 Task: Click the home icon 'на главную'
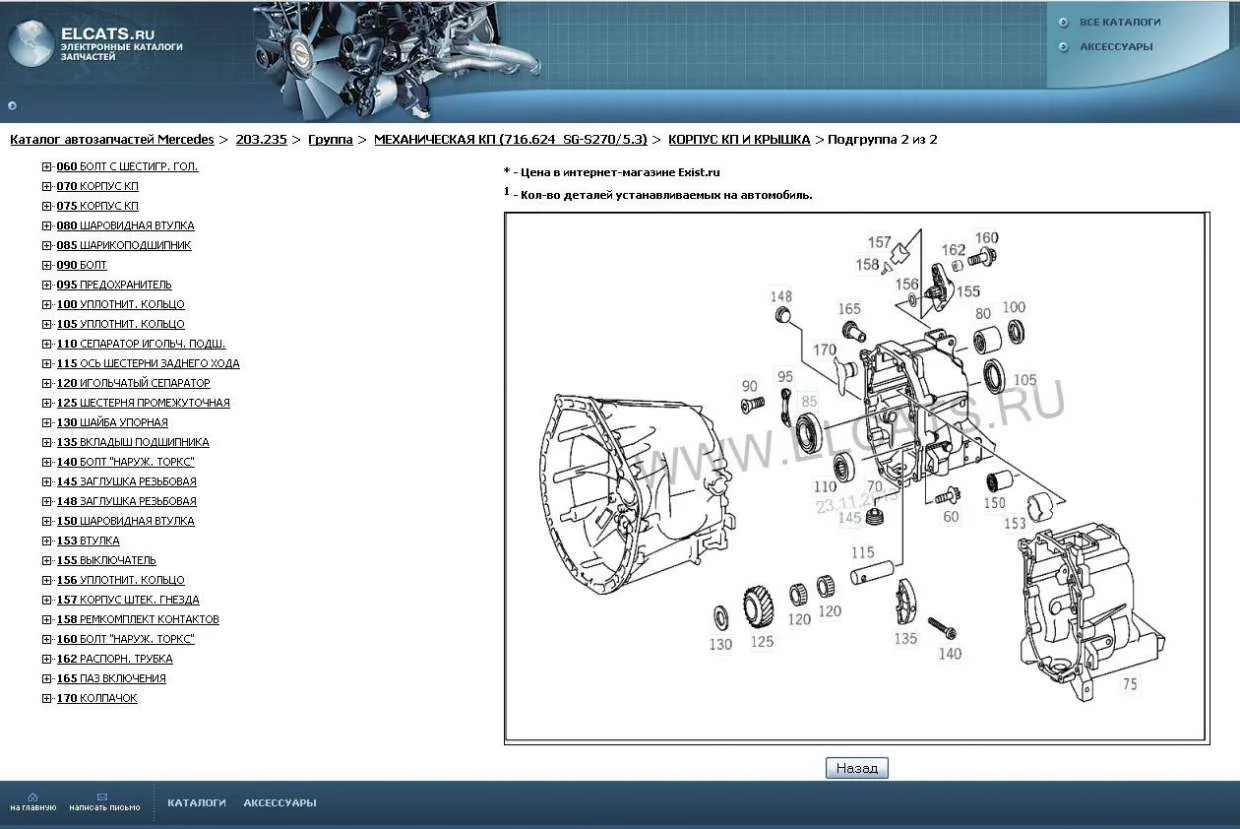point(33,797)
